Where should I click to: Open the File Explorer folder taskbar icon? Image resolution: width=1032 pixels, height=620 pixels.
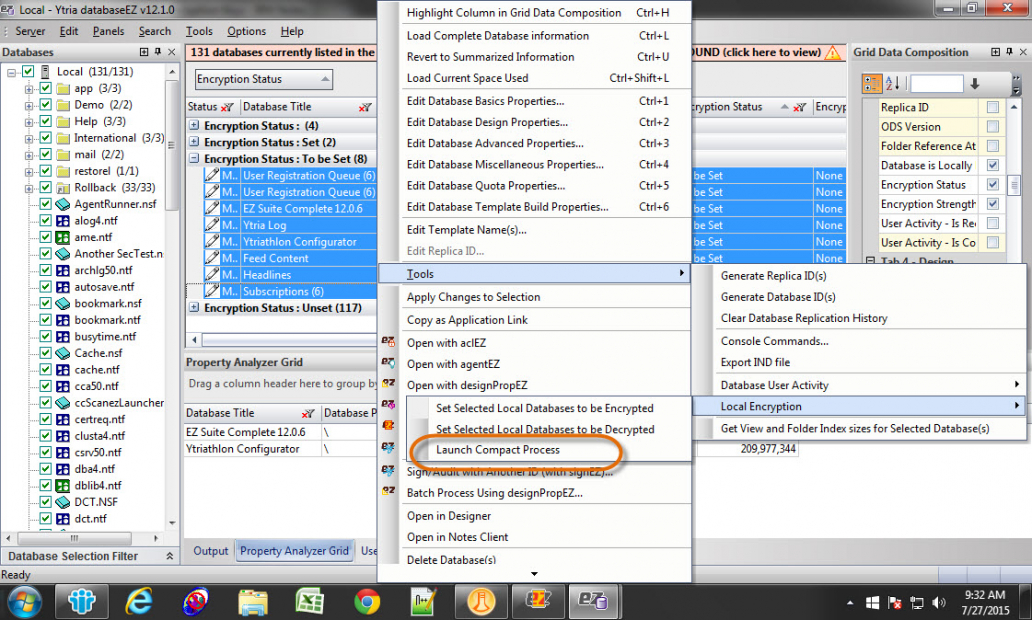click(253, 602)
